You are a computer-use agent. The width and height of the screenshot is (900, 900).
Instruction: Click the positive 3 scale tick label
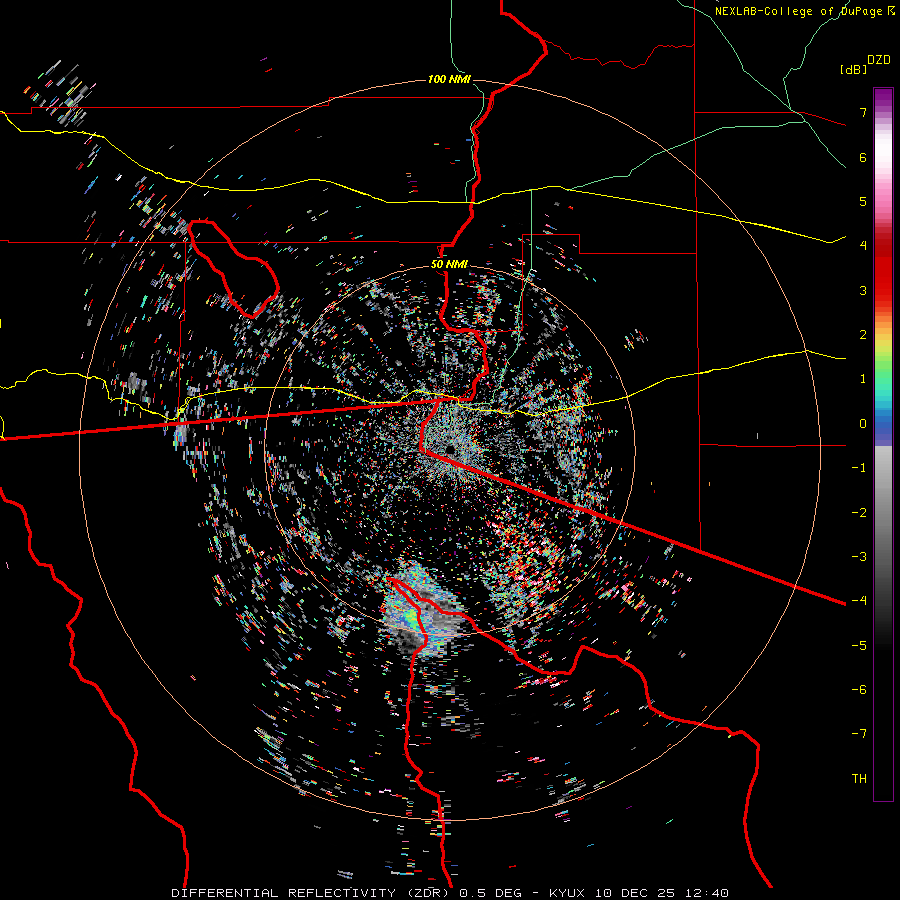(x=863, y=290)
